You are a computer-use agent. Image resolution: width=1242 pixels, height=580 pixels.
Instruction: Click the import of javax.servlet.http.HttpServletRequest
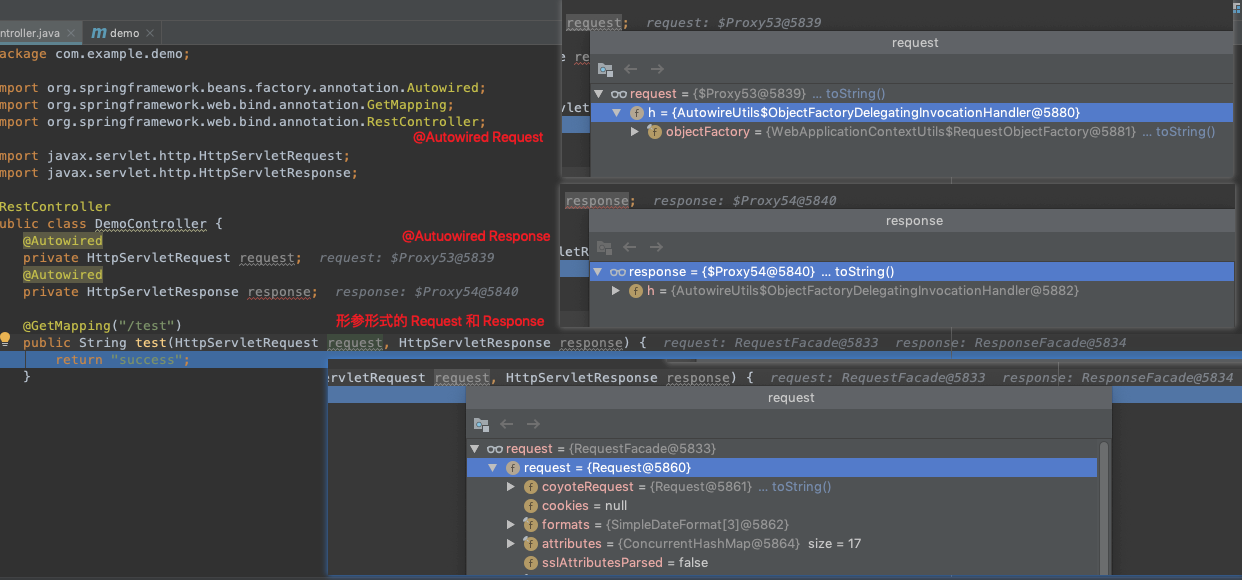click(174, 155)
